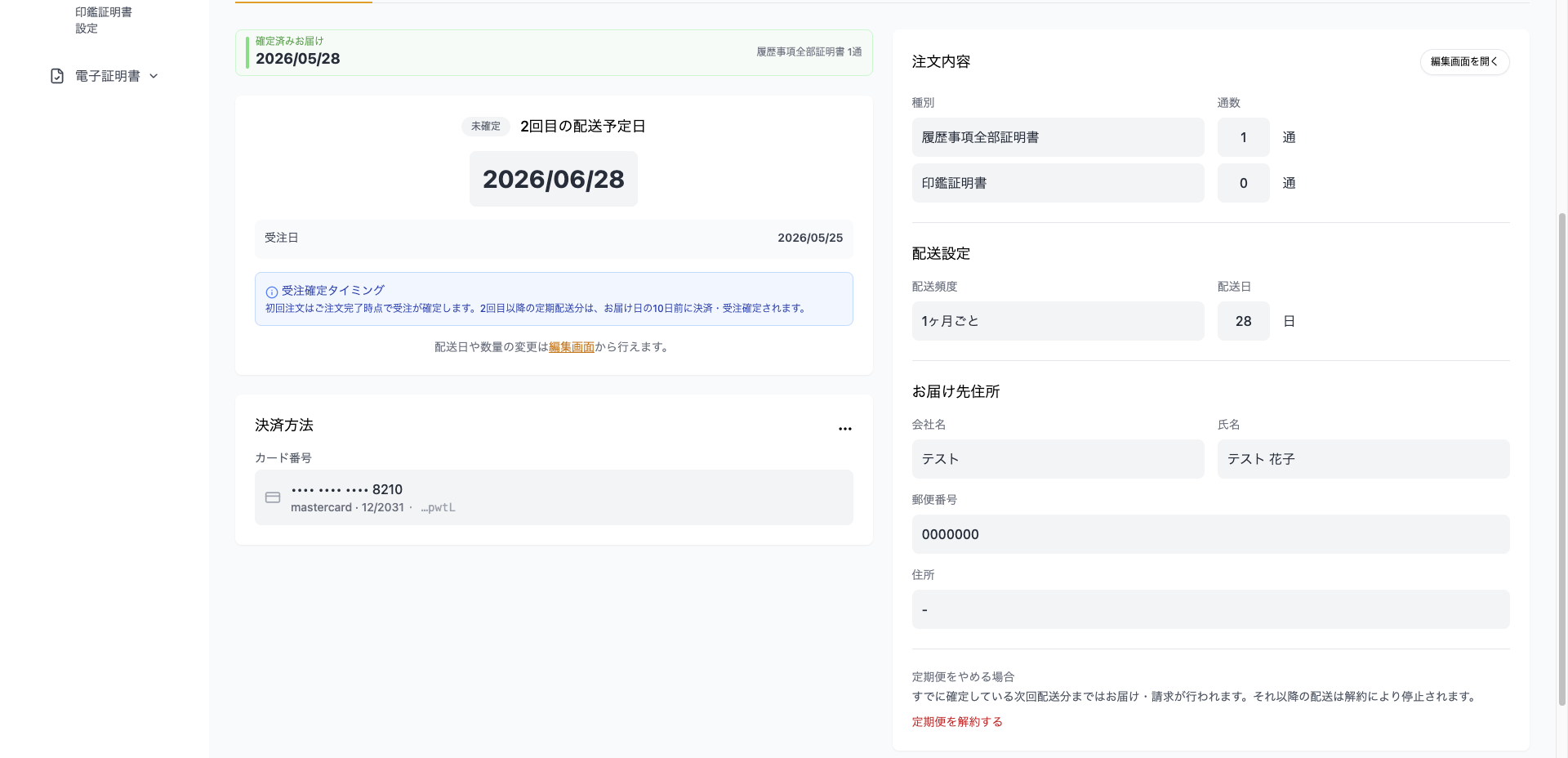Click the 2回目の配送予定日 title
The width and height of the screenshot is (1568, 758).
click(583, 127)
